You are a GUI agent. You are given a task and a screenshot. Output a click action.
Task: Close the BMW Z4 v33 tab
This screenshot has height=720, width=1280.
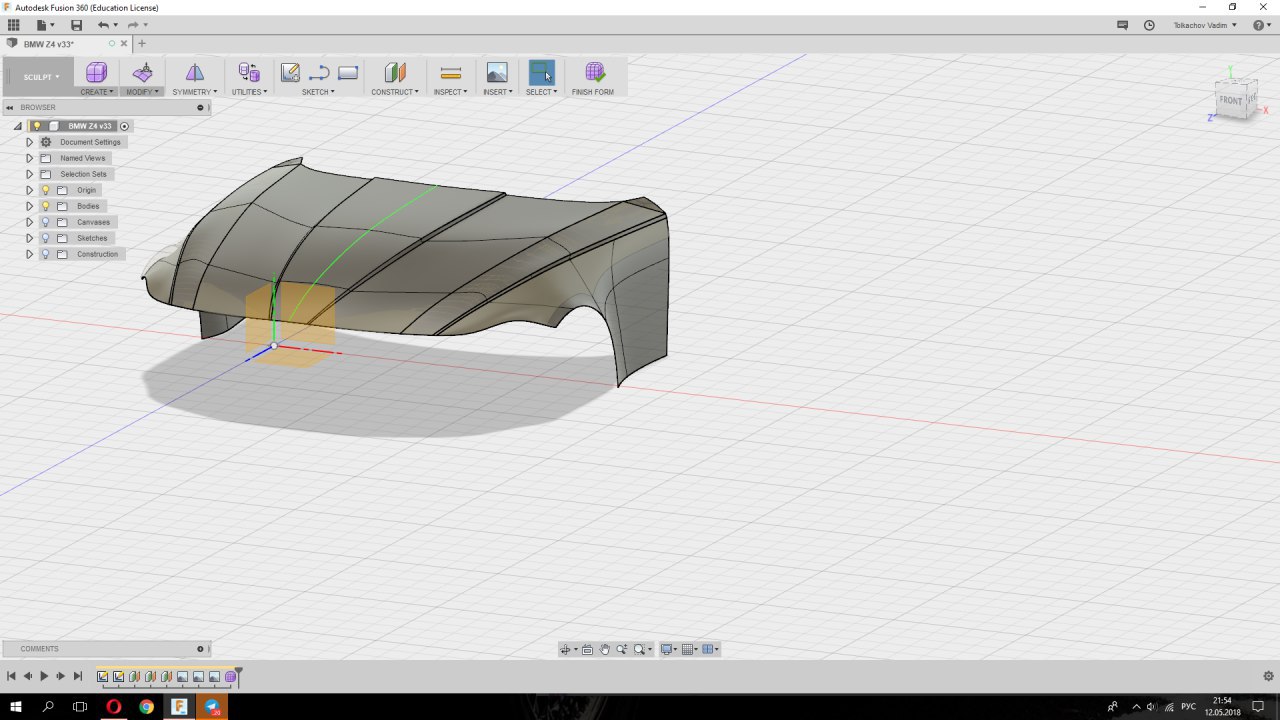coord(124,44)
